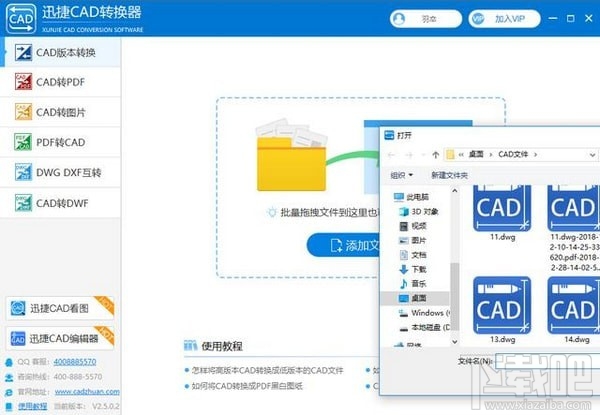The image size is (600, 415).
Task: Switch to CAD转图片 mode
Action: [61, 112]
